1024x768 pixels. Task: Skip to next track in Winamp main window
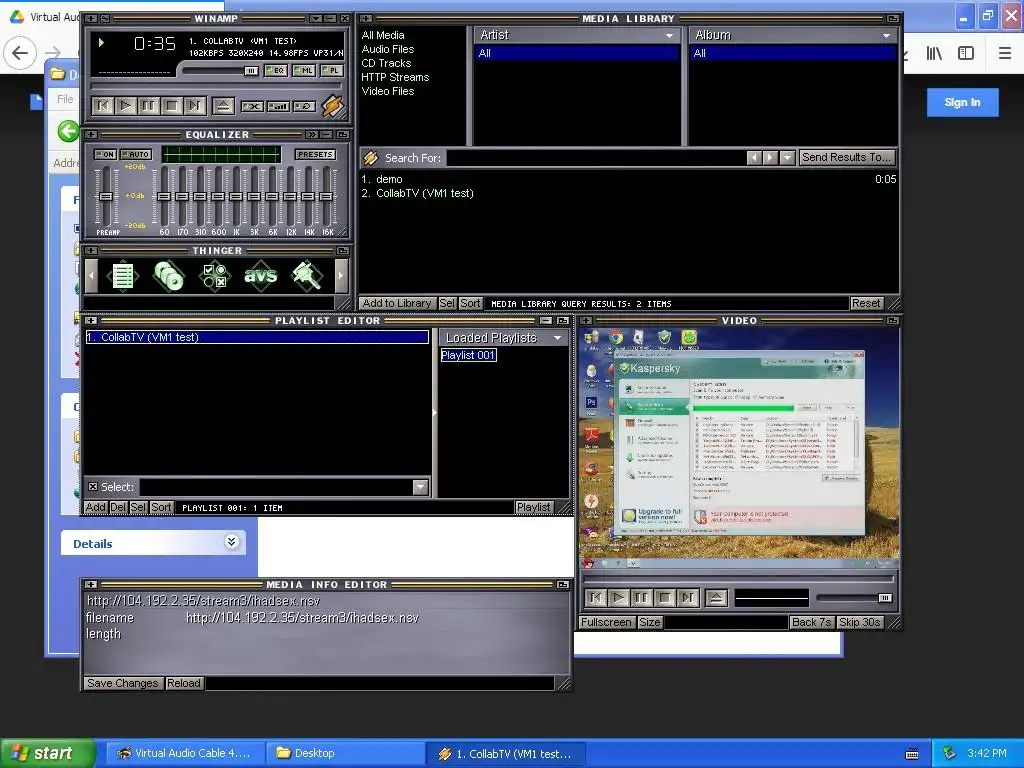click(x=195, y=106)
